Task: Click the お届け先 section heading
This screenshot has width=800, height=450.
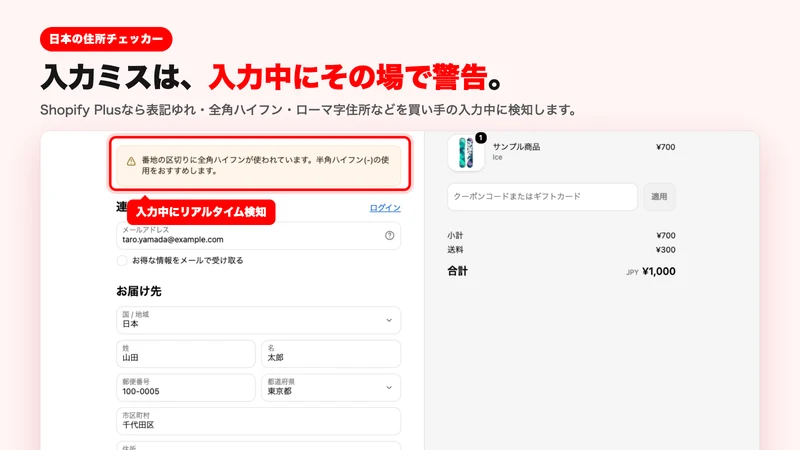Action: [x=139, y=291]
